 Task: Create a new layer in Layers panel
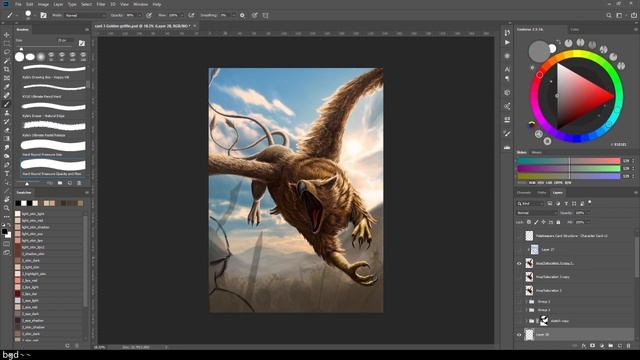620,346
